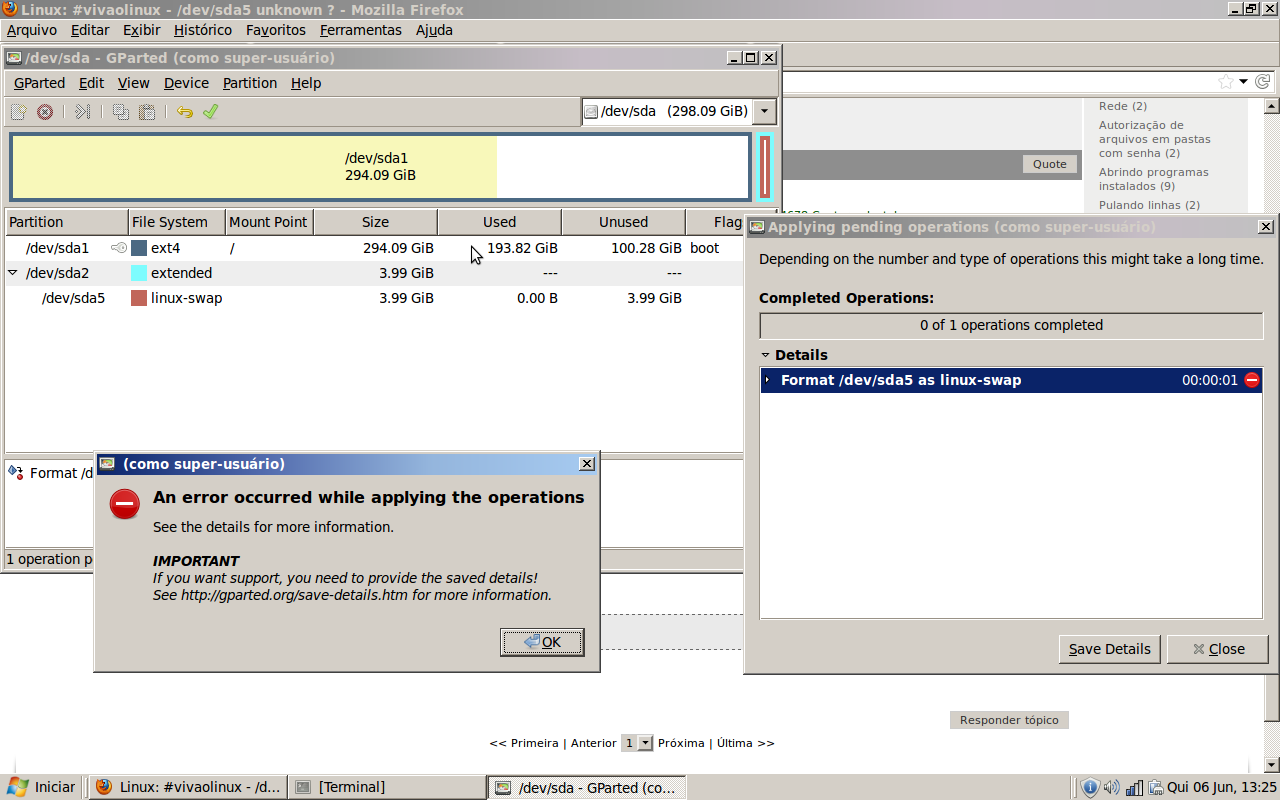Switch to the Firefox taskbar item

pyautogui.click(x=188, y=787)
